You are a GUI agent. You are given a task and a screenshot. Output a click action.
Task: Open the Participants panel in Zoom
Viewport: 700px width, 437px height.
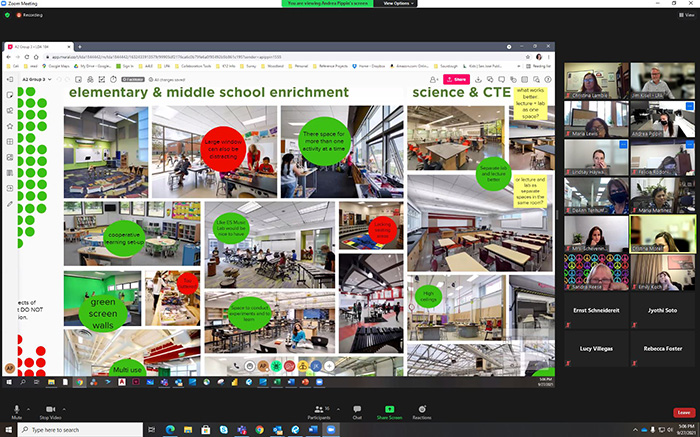coord(319,412)
